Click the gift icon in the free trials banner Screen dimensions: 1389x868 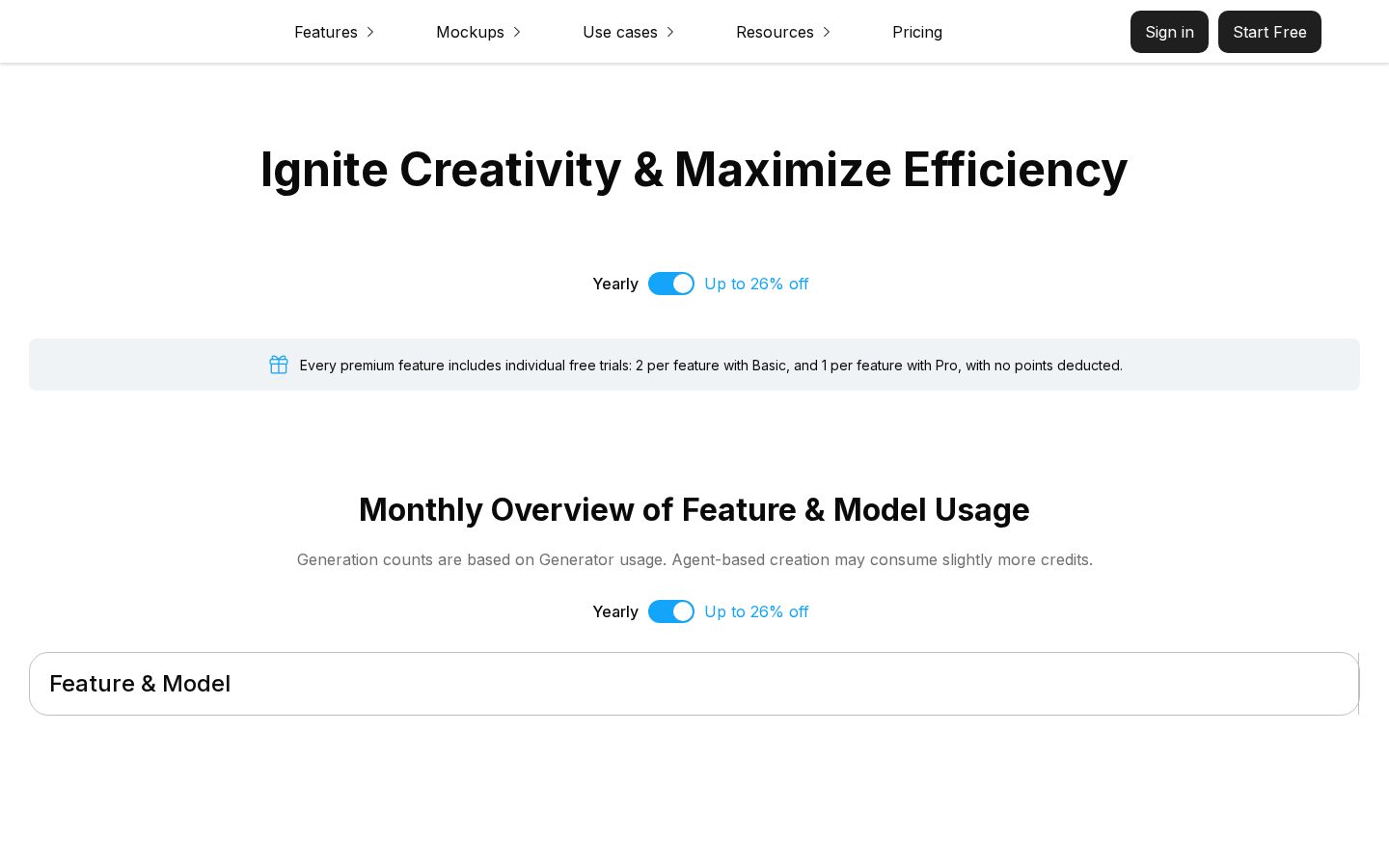[x=279, y=365]
